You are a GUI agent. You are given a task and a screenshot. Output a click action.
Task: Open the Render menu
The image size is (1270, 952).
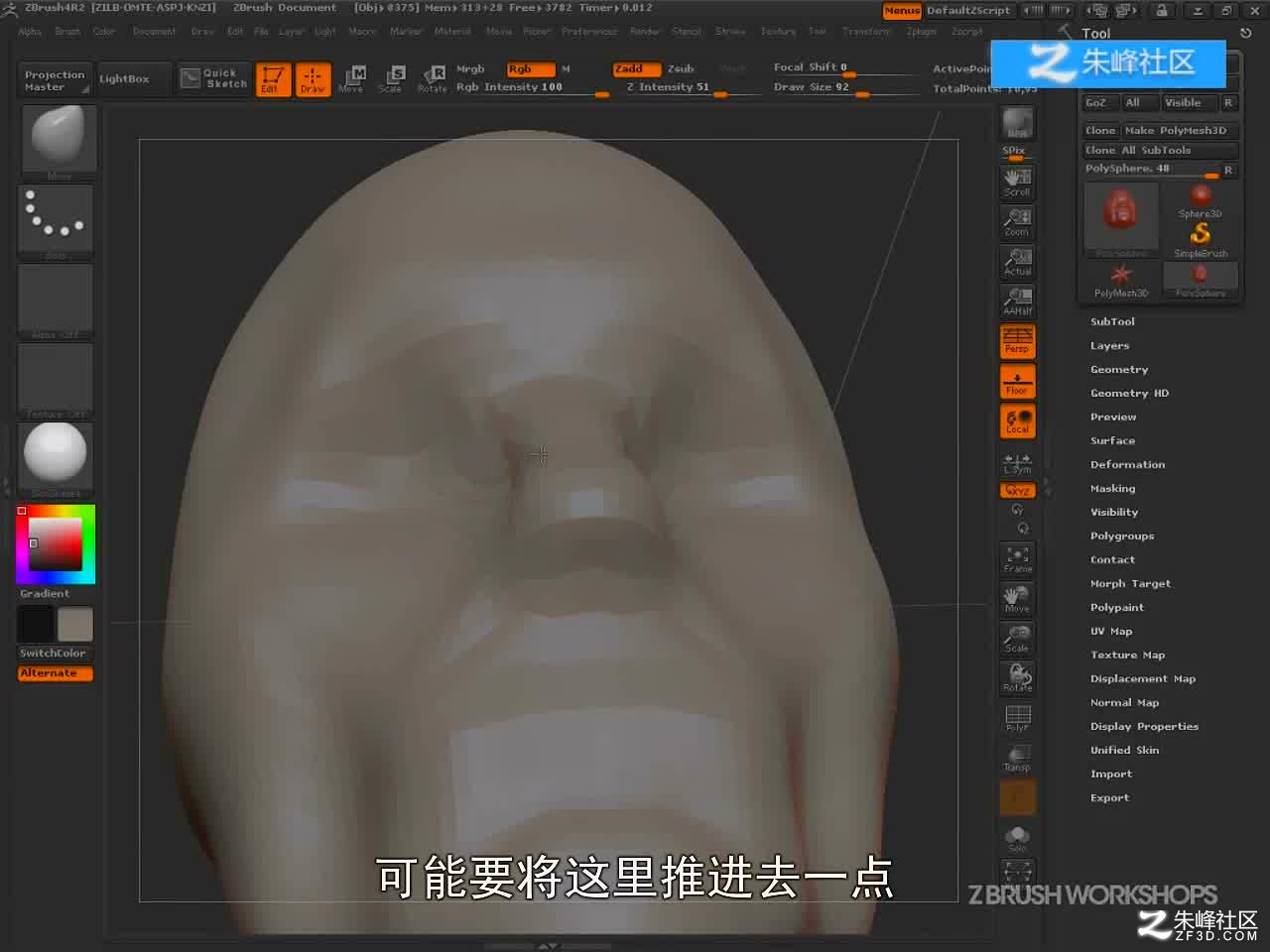645,32
